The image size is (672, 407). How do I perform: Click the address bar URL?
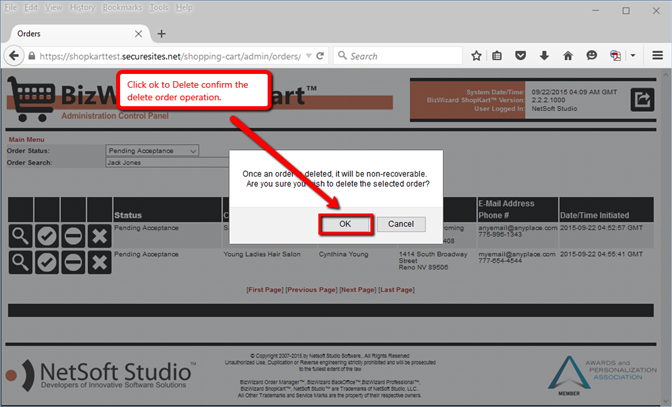170,56
